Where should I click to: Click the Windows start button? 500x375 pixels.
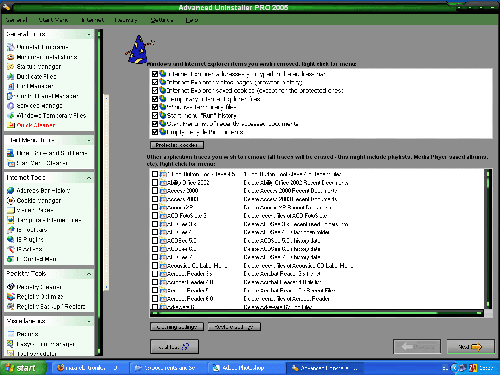click(22, 368)
